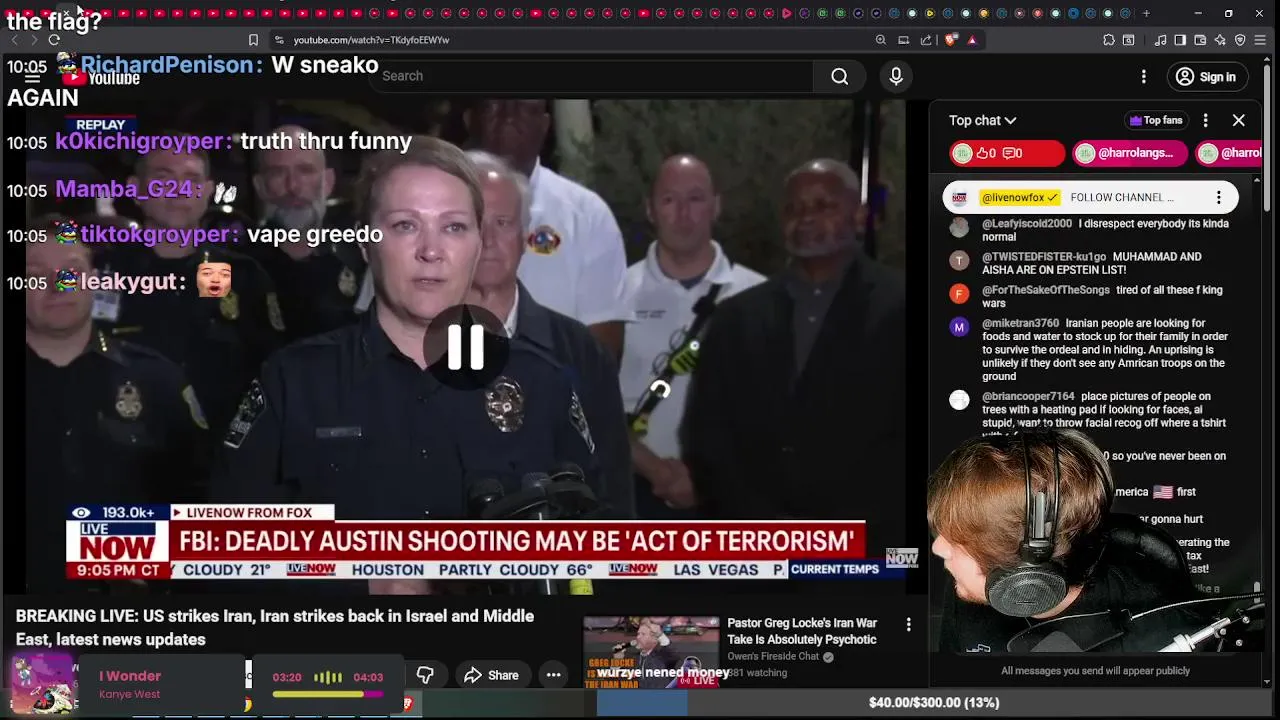Click the media control music note icon

pos(1160,40)
